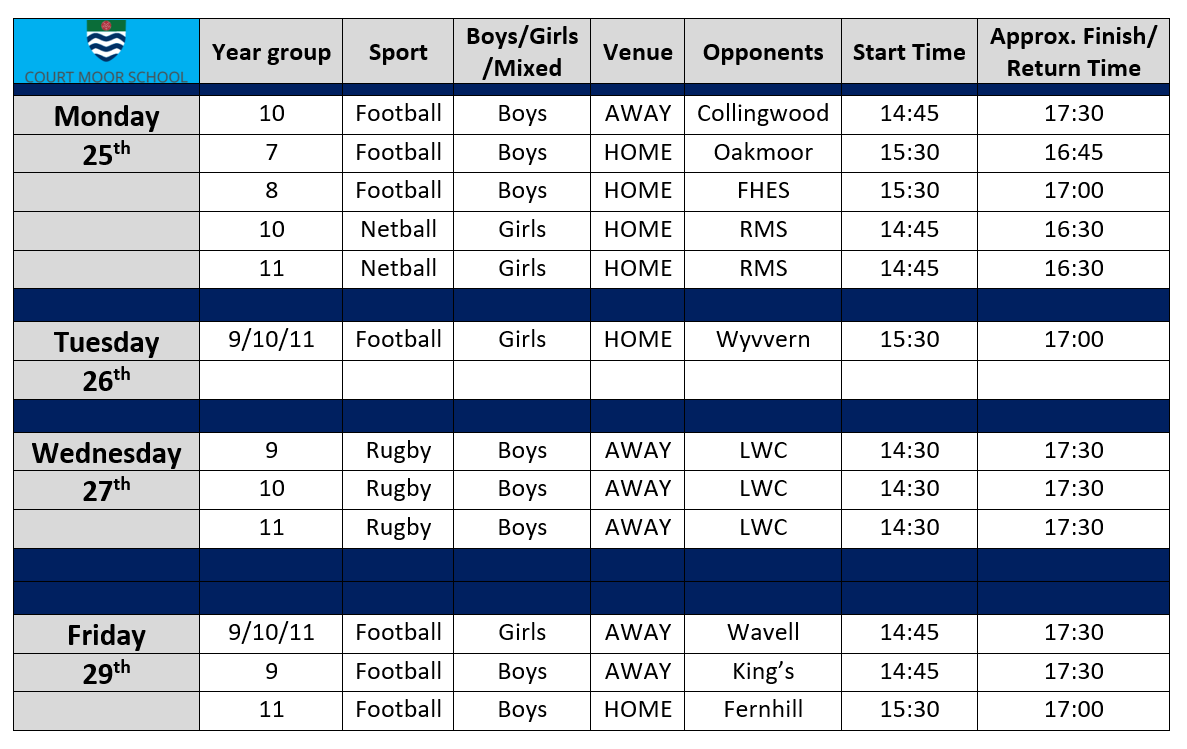Click the Wavell opponents cell

click(x=762, y=633)
